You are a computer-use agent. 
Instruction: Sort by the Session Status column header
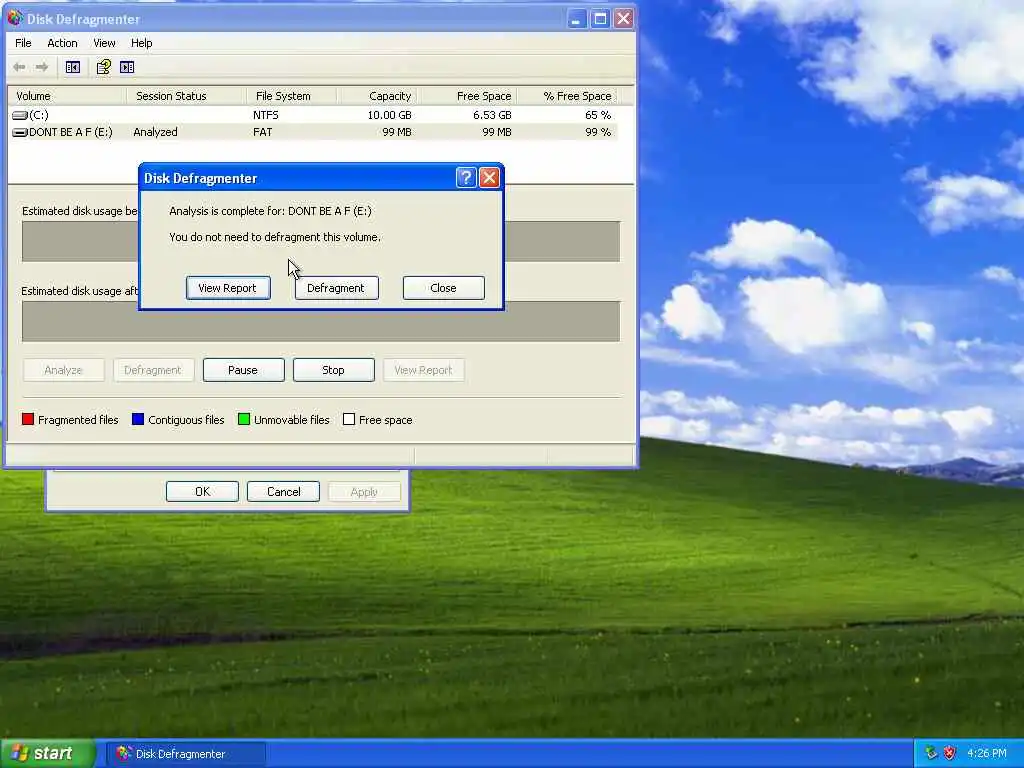point(187,96)
